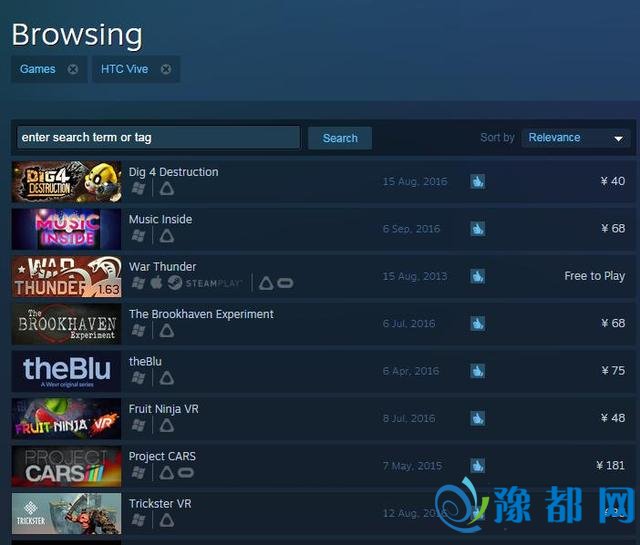The image size is (640, 545).
Task: Click the Oculus Rift icon under War Thunder
Action: pyautogui.click(x=285, y=283)
